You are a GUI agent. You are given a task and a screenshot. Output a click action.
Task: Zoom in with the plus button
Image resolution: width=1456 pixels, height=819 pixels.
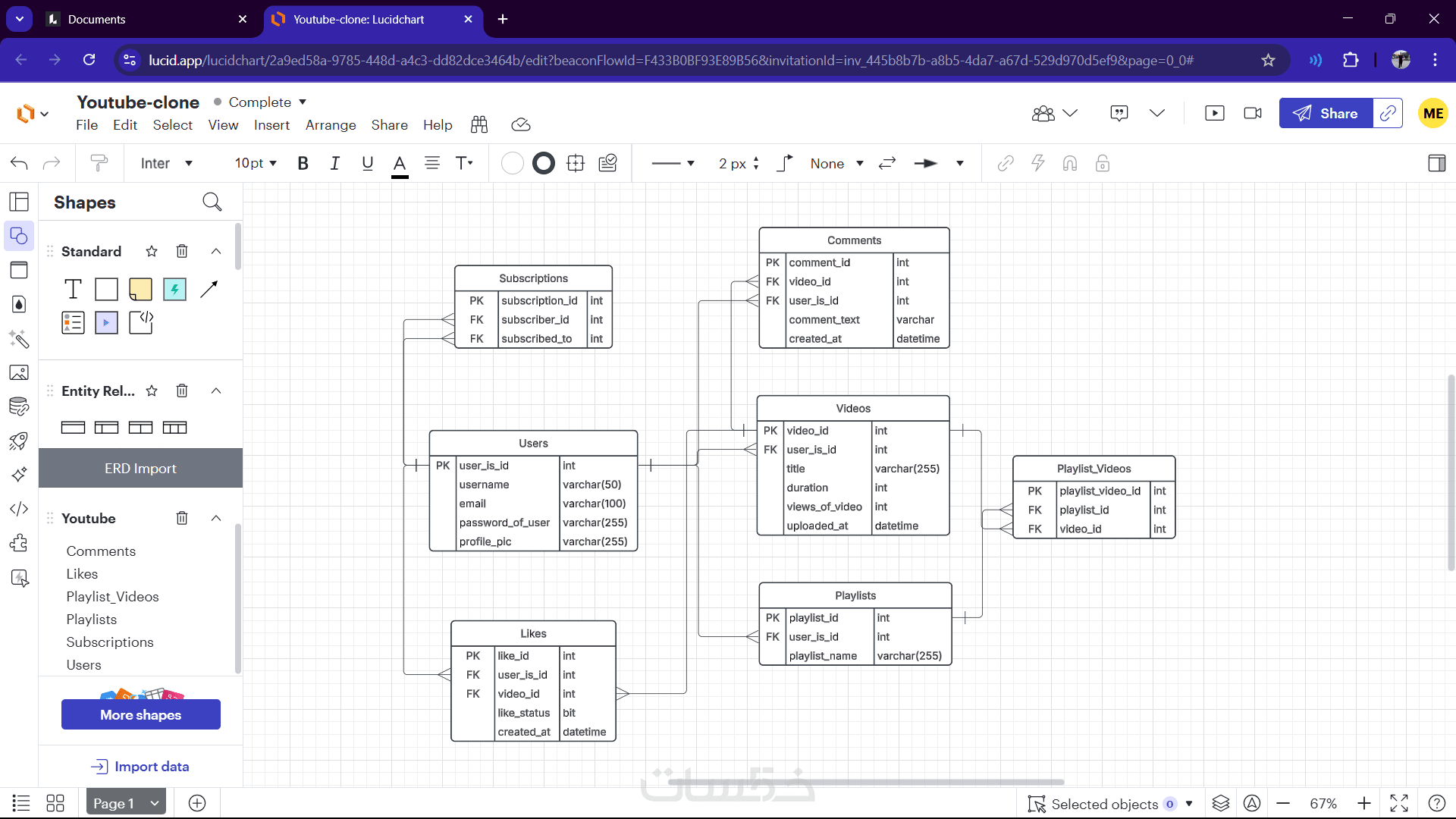[1363, 803]
